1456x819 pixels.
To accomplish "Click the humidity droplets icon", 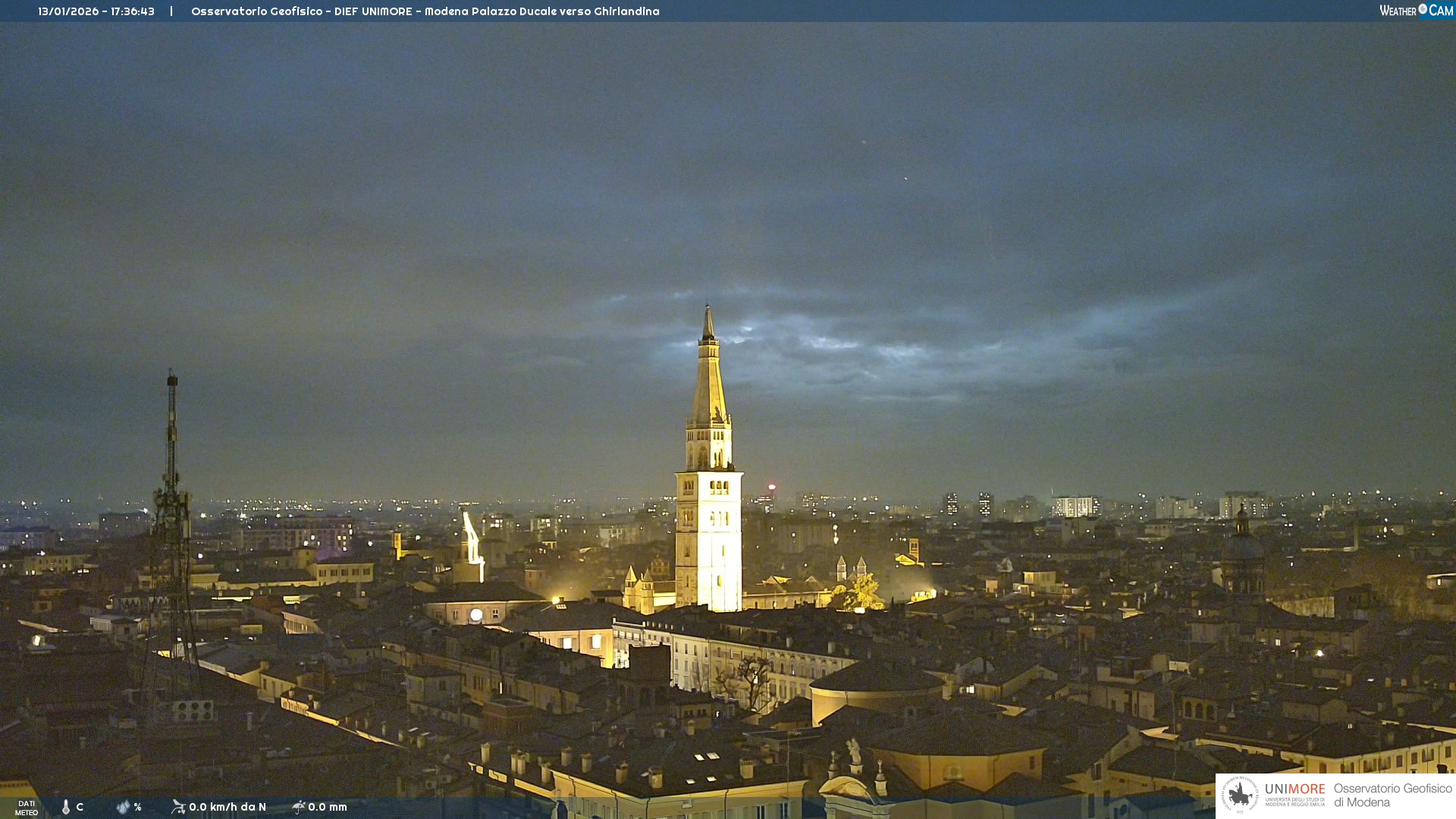I will point(123,807).
